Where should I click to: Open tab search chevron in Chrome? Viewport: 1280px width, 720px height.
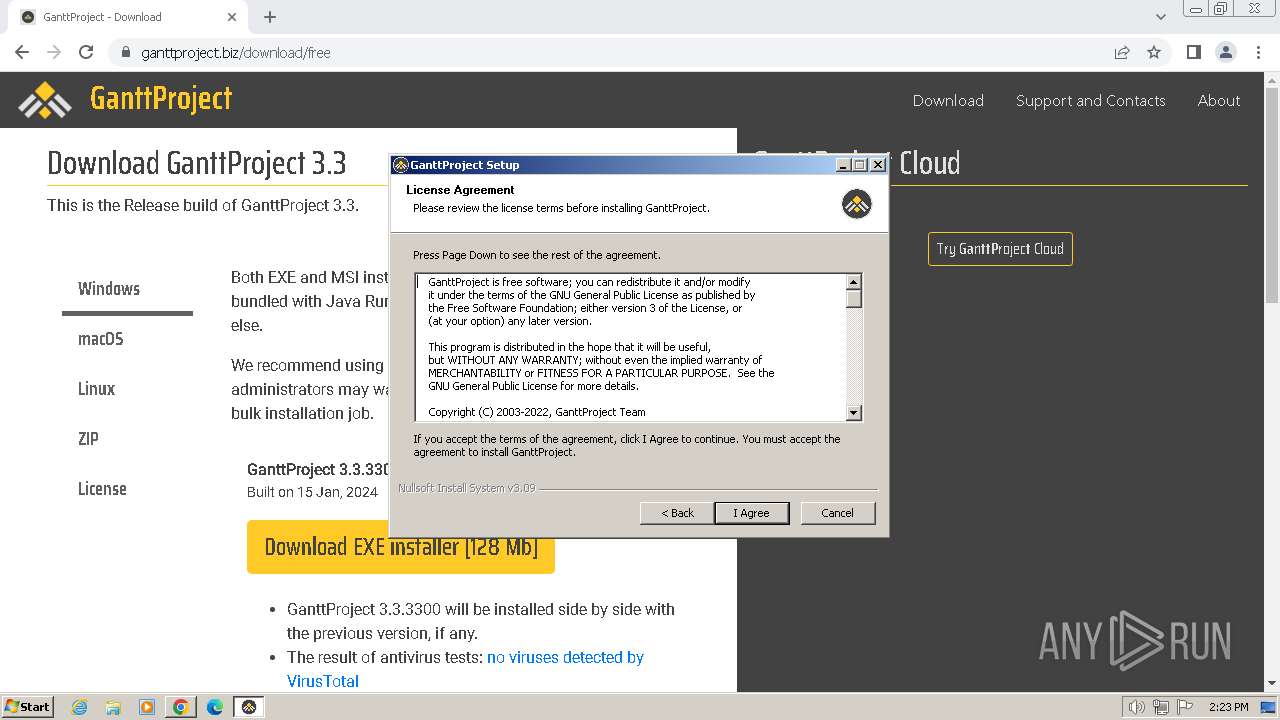pos(1161,17)
